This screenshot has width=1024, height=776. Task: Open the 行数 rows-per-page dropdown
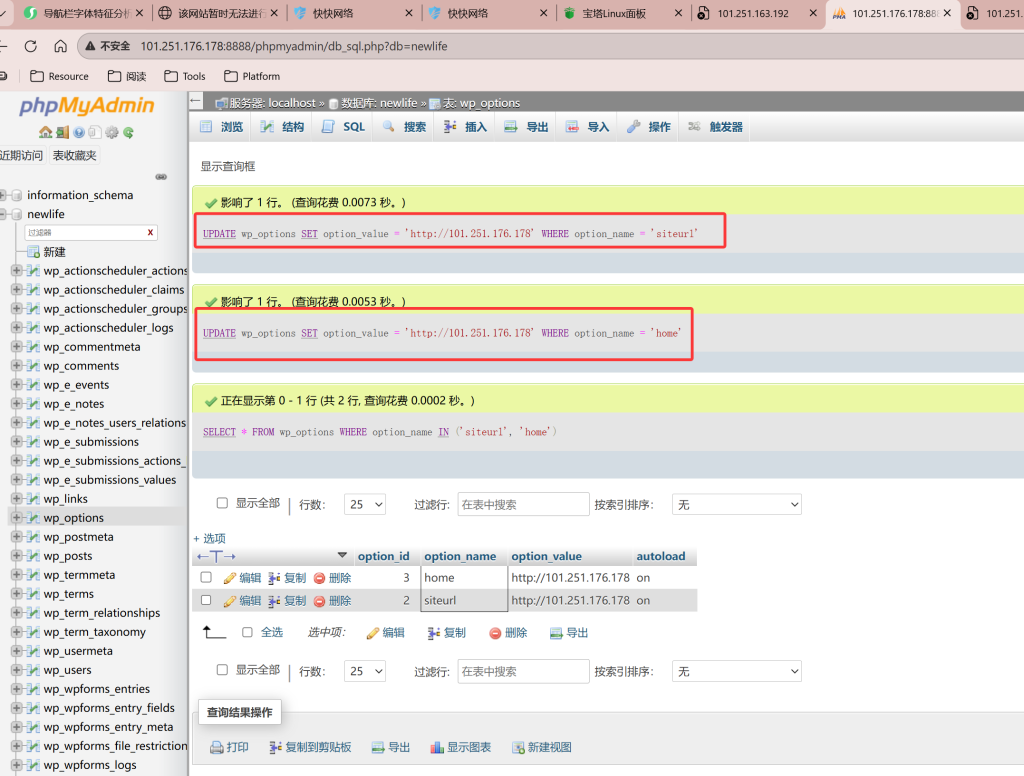pyautogui.click(x=364, y=504)
